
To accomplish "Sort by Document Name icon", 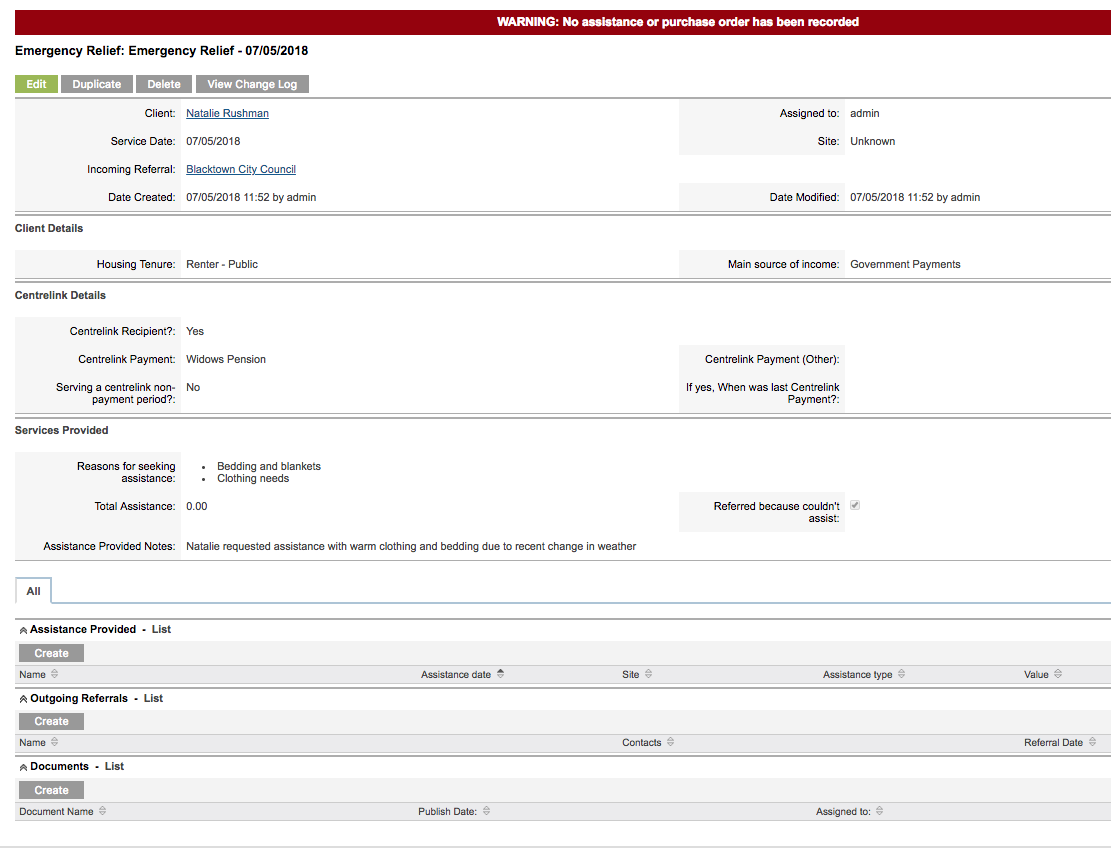I will coord(103,810).
